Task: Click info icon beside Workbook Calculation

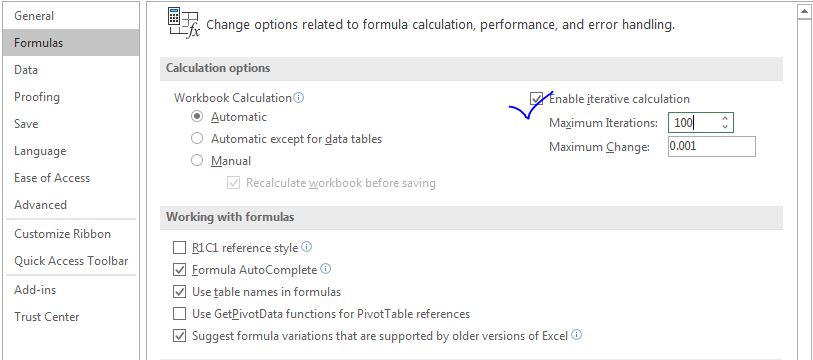Action: pos(299,98)
